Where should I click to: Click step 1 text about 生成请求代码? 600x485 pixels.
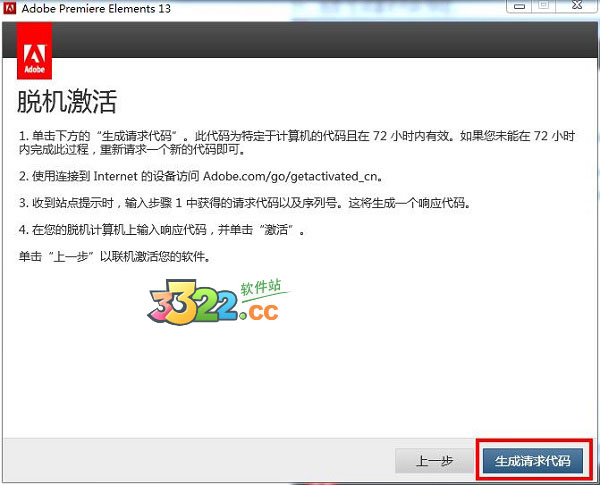click(x=297, y=142)
